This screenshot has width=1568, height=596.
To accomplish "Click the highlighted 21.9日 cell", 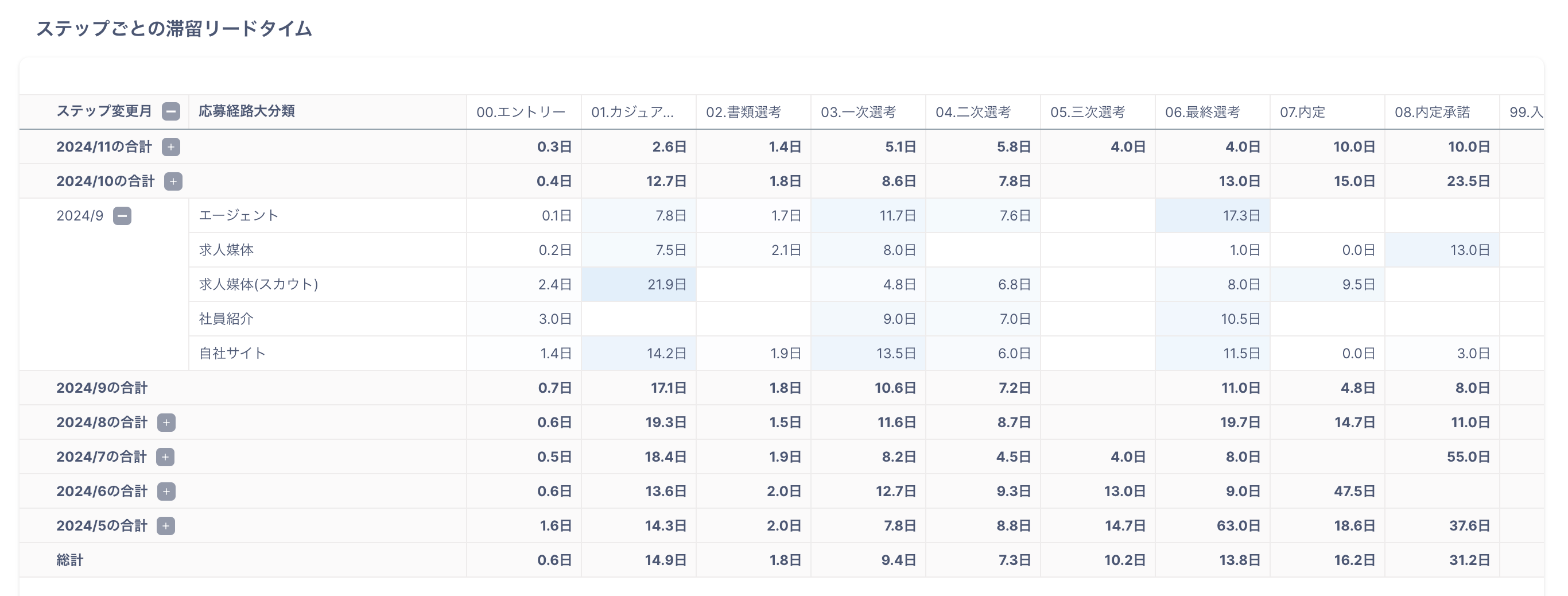I will (666, 284).
